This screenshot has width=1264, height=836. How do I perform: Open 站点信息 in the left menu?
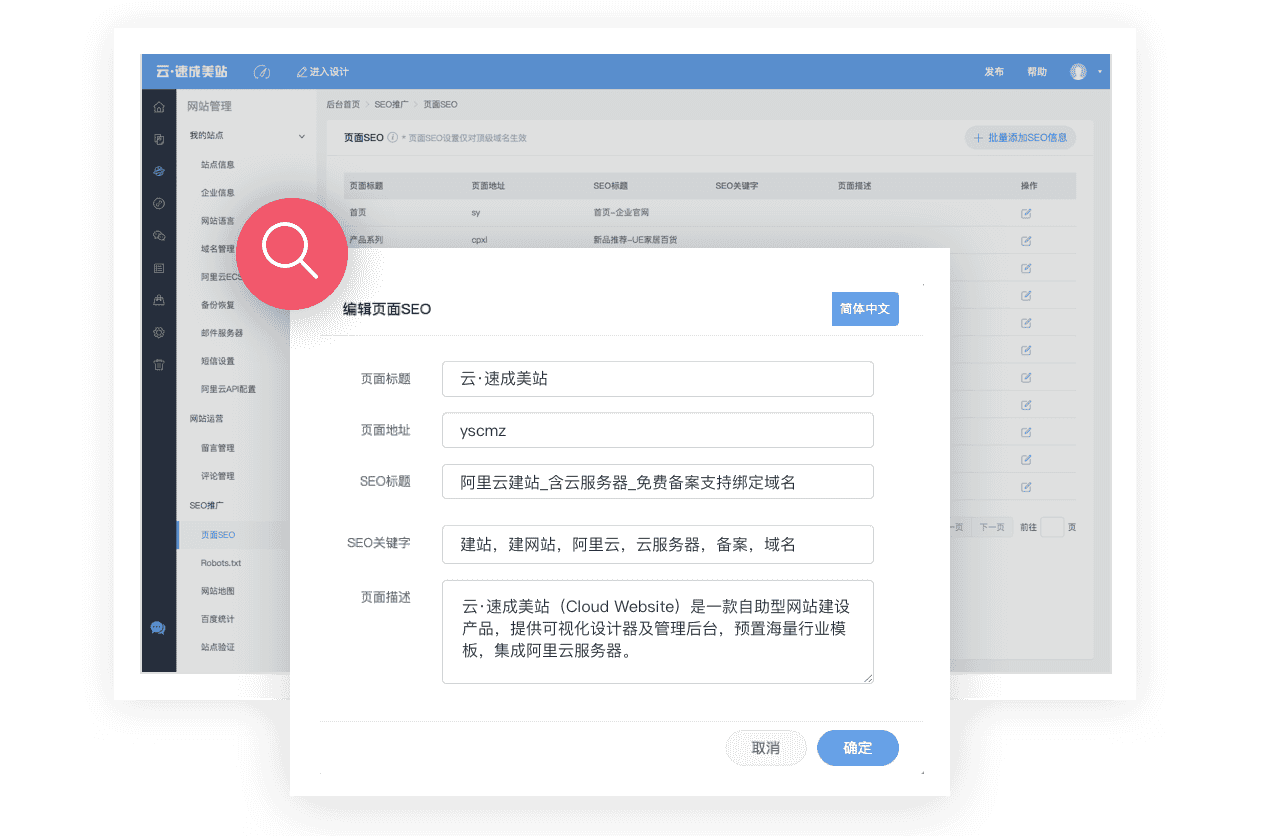tap(218, 164)
